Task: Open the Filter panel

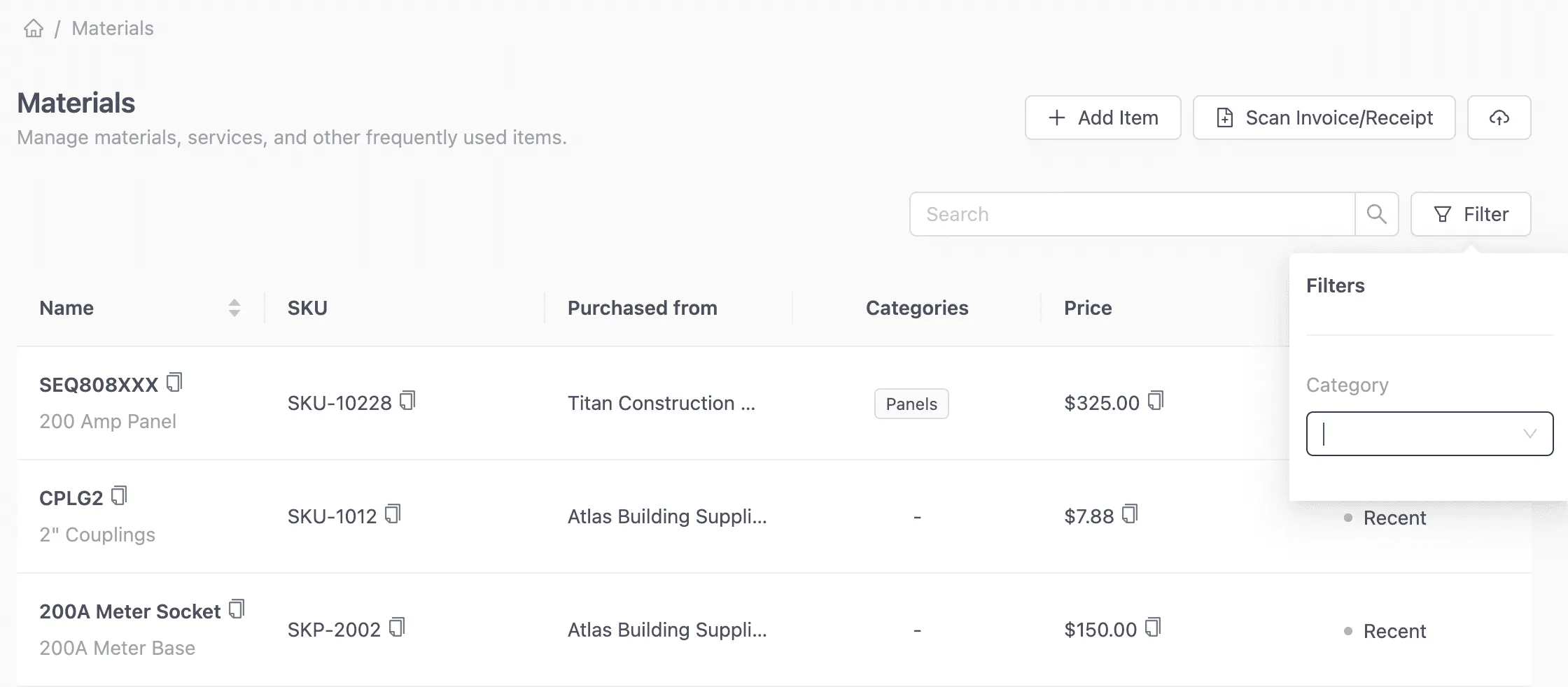Action: [x=1470, y=214]
